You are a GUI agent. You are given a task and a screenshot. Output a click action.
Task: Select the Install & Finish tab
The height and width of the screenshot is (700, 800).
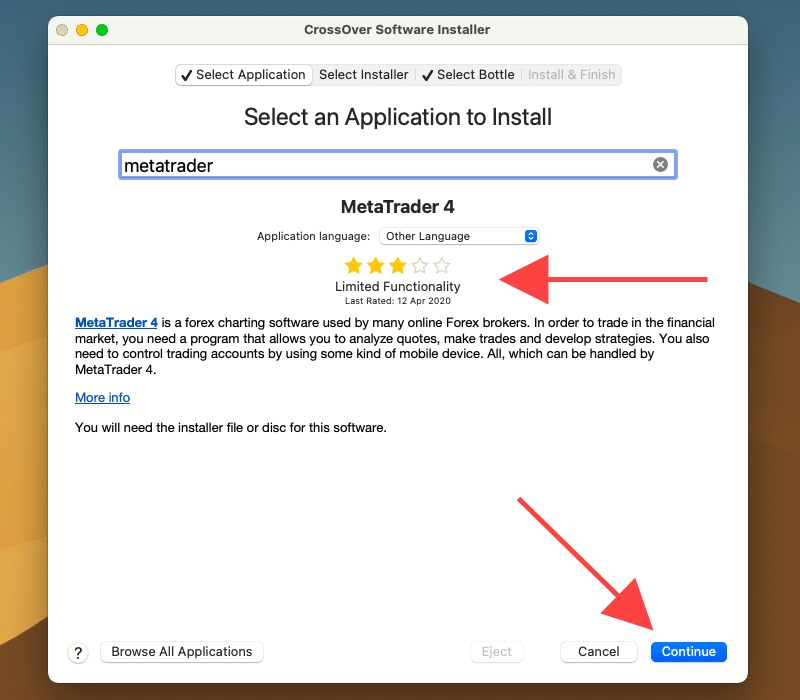(x=573, y=75)
